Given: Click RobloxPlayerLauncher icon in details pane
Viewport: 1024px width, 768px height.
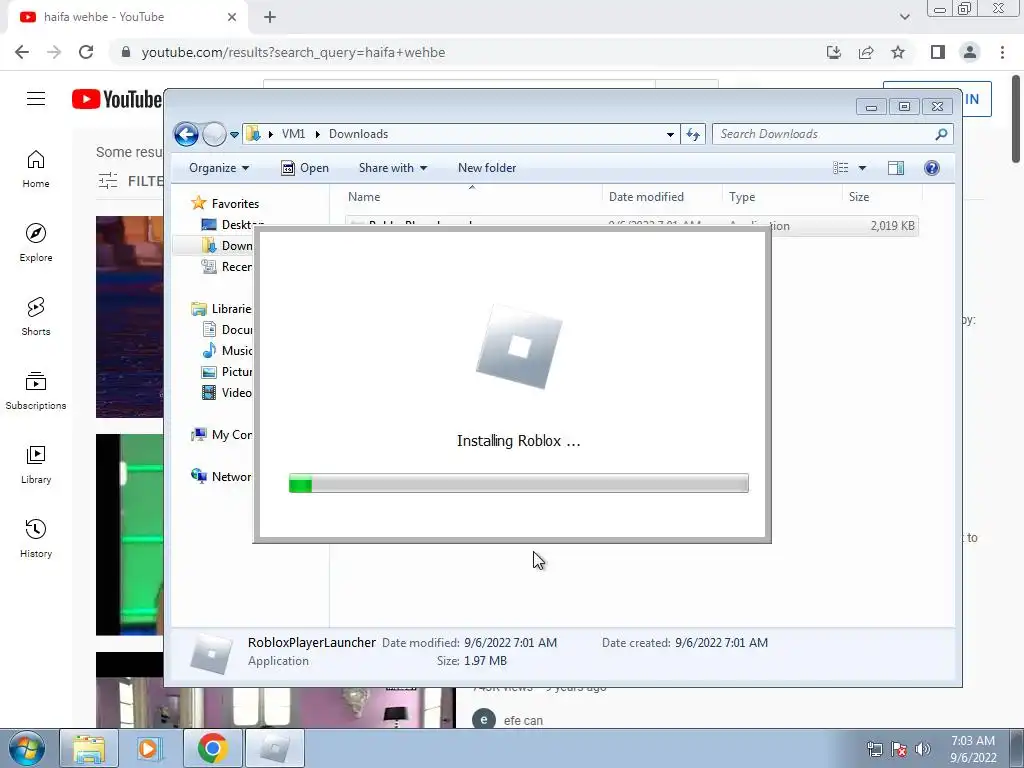Looking at the screenshot, I should pos(211,653).
